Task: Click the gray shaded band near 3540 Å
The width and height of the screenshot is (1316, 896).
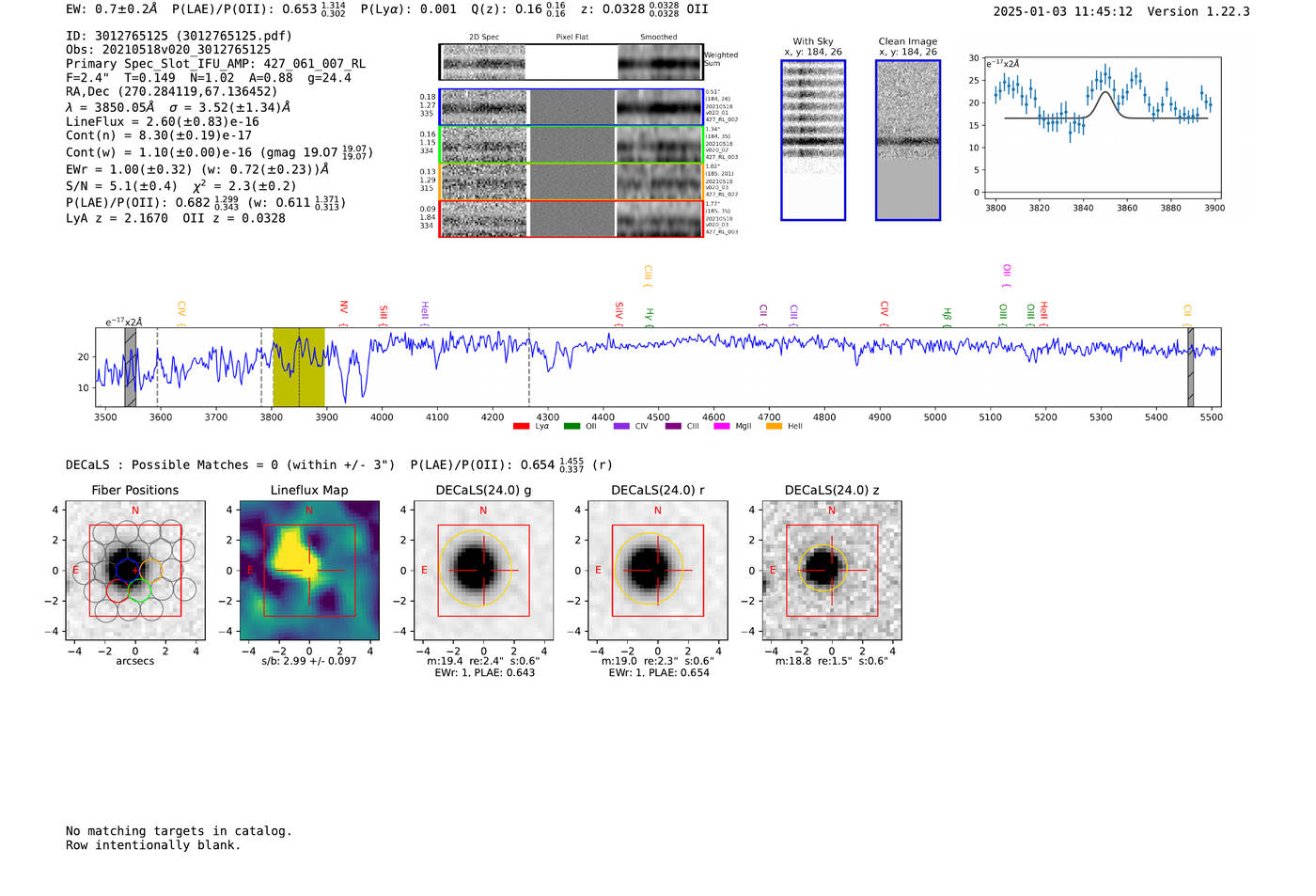Action: point(131,367)
